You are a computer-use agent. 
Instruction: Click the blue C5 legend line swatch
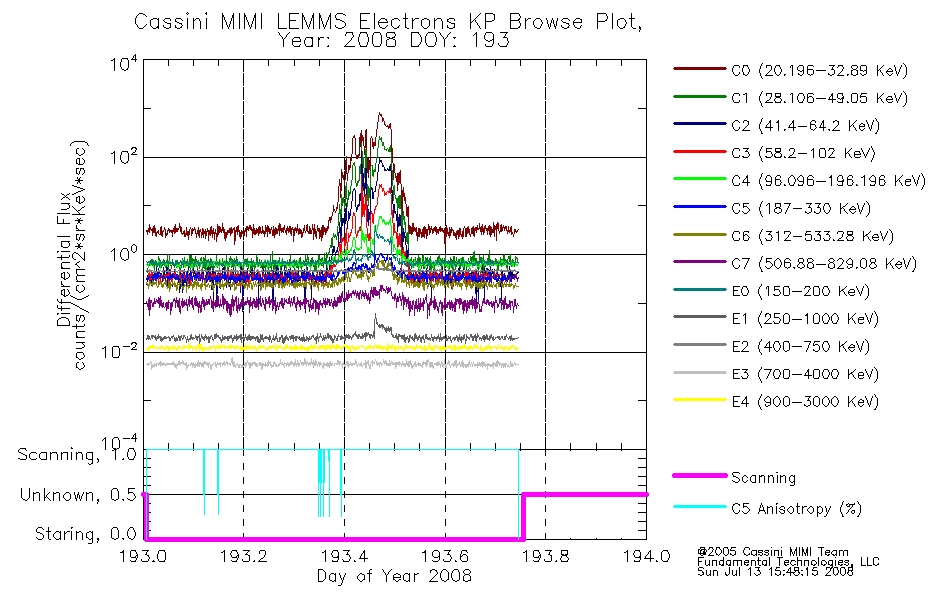coord(700,207)
